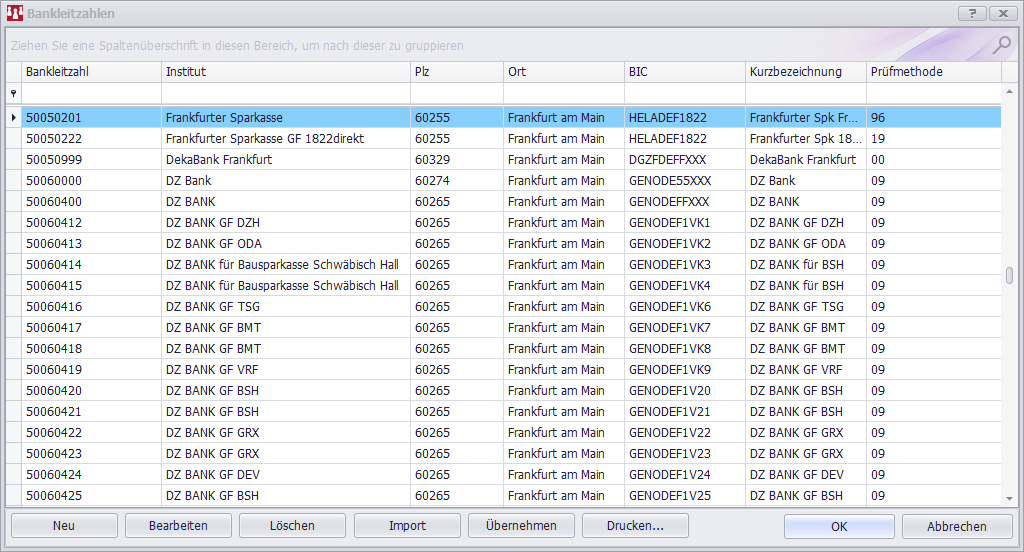Click BIC GENODEF1VK4 cell
Screen dimensions: 1024x552
click(x=685, y=285)
